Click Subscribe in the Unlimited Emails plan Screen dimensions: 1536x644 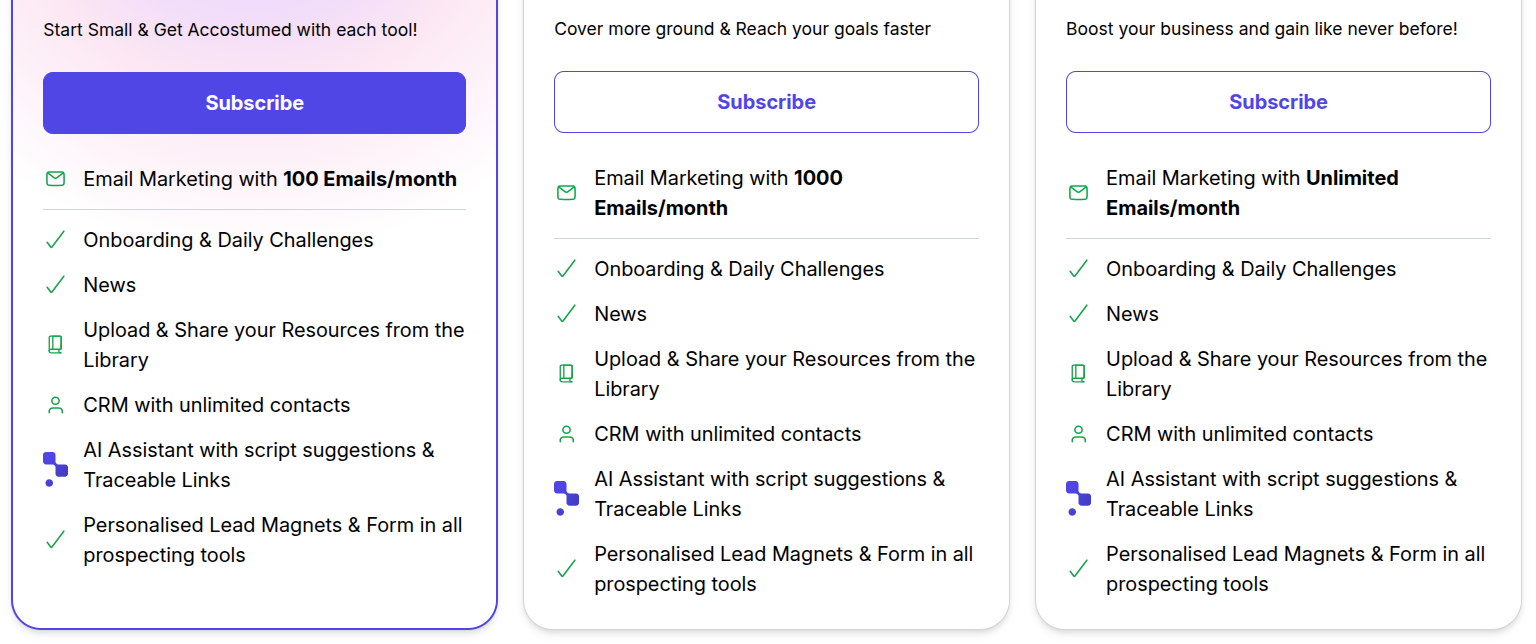point(1278,102)
